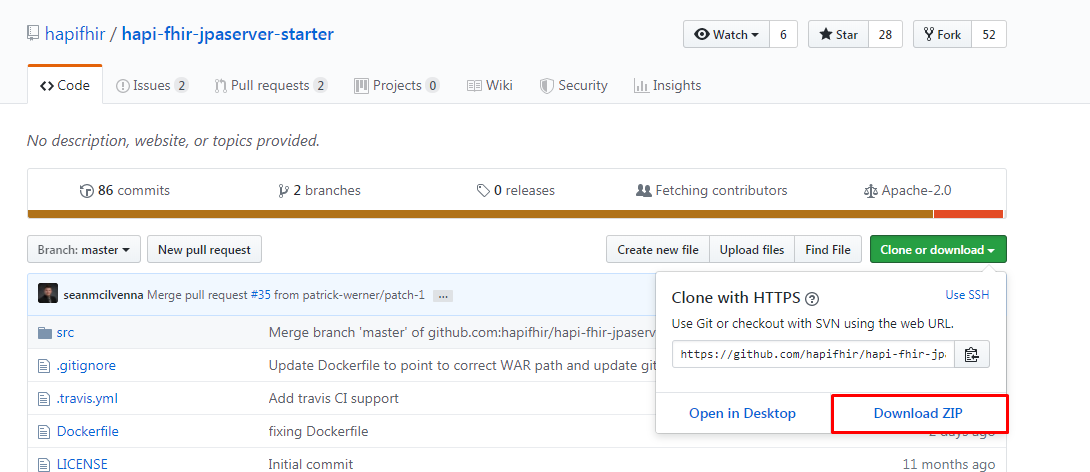This screenshot has height=472, width=1090.
Task: Click the copy URL clipboard icon
Action: pyautogui.click(x=971, y=354)
